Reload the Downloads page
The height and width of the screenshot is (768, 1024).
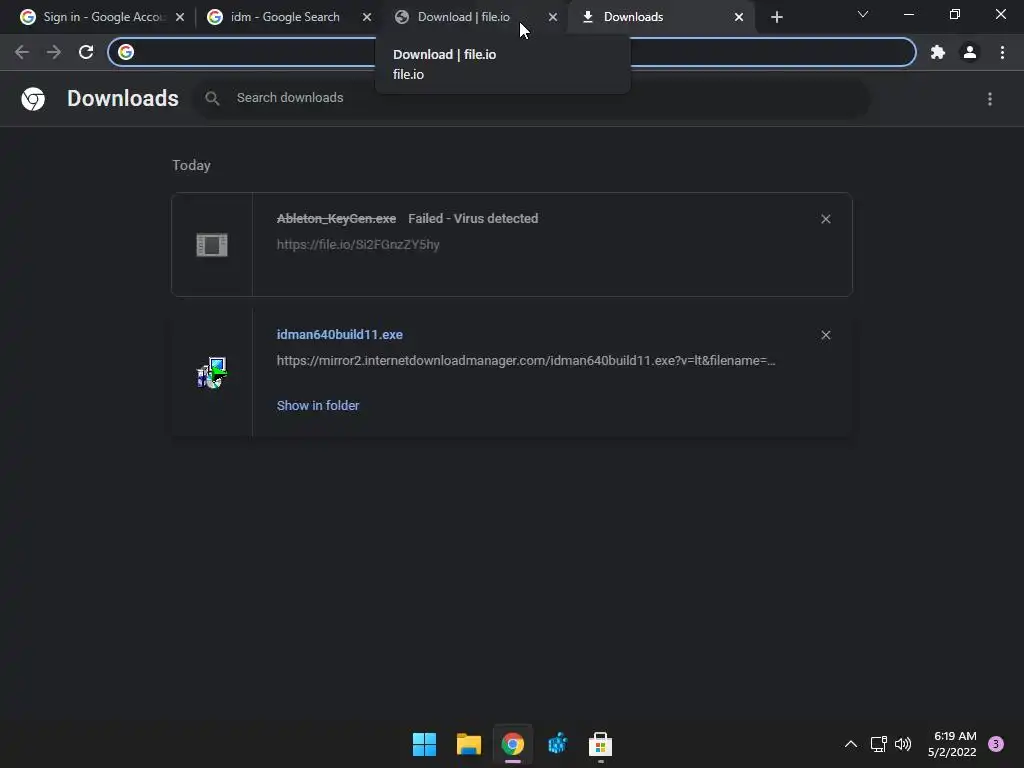[x=86, y=52]
